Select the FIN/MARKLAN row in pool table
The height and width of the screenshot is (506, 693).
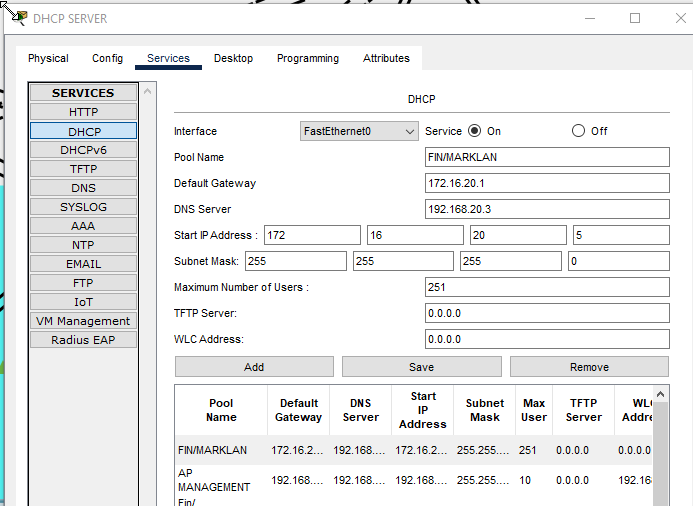point(212,450)
